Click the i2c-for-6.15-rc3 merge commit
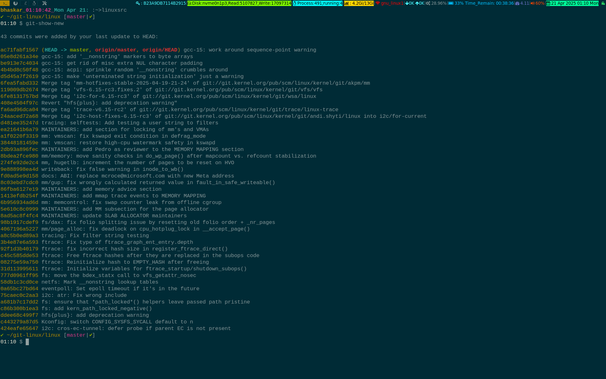606x379 pixels. click(x=158, y=96)
